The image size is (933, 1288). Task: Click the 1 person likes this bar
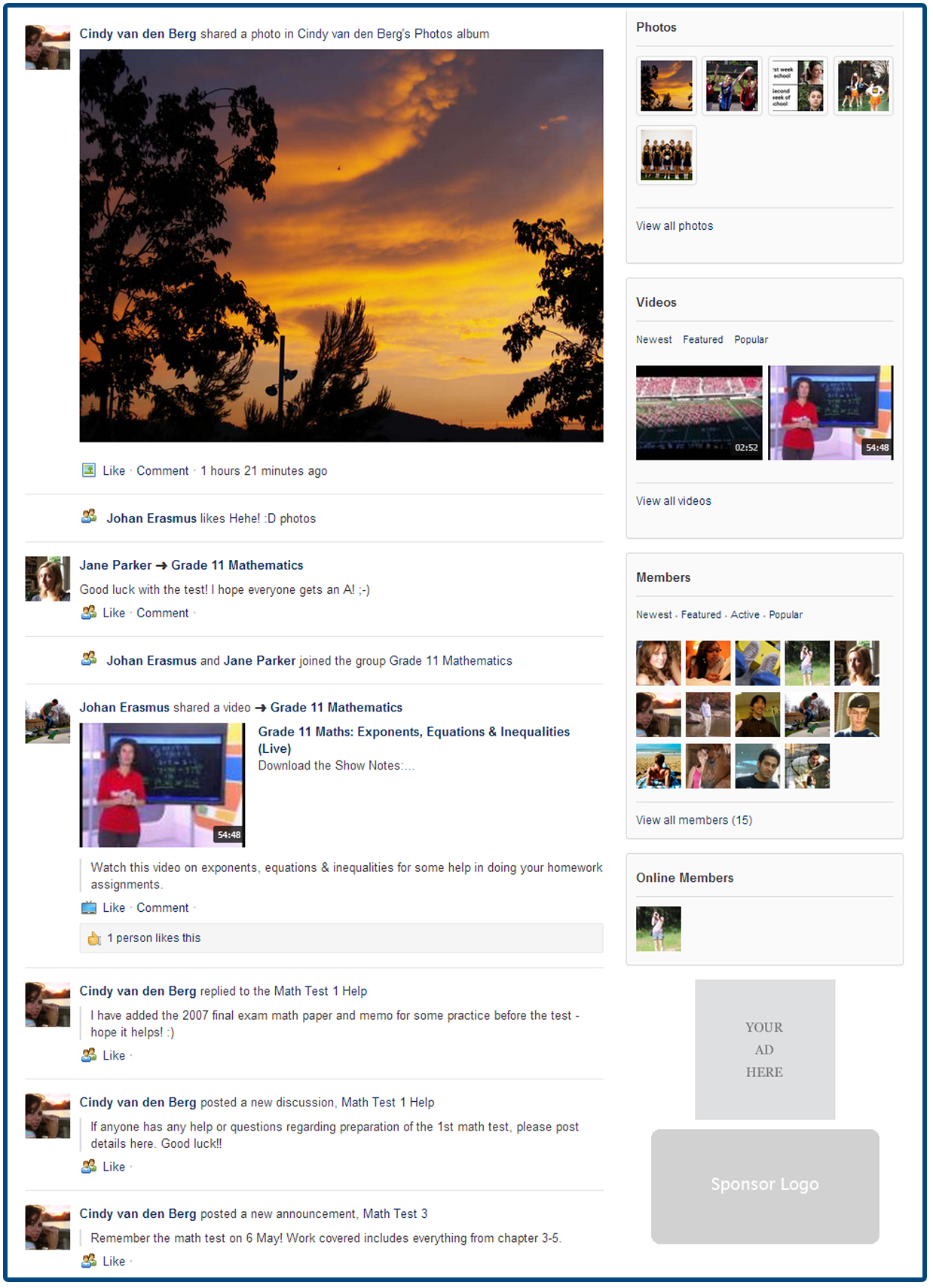(341, 938)
